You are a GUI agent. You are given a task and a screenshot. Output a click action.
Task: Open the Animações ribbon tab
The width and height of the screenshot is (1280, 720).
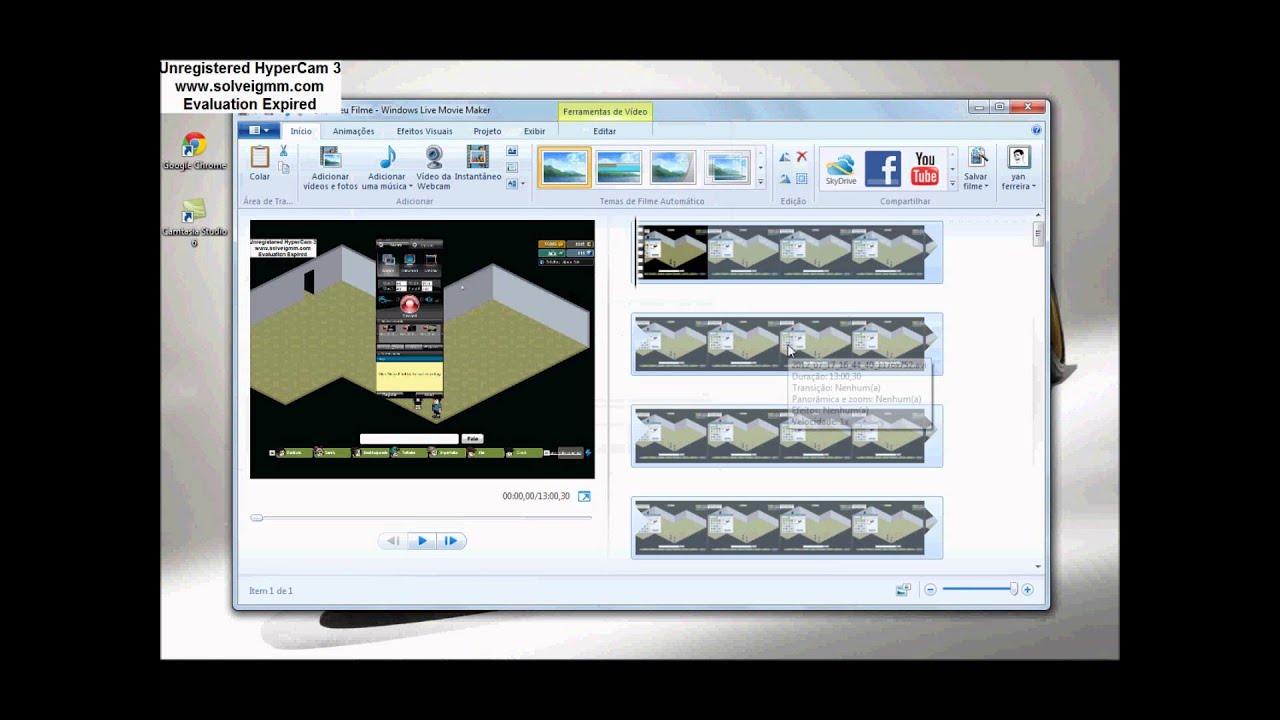pyautogui.click(x=353, y=131)
